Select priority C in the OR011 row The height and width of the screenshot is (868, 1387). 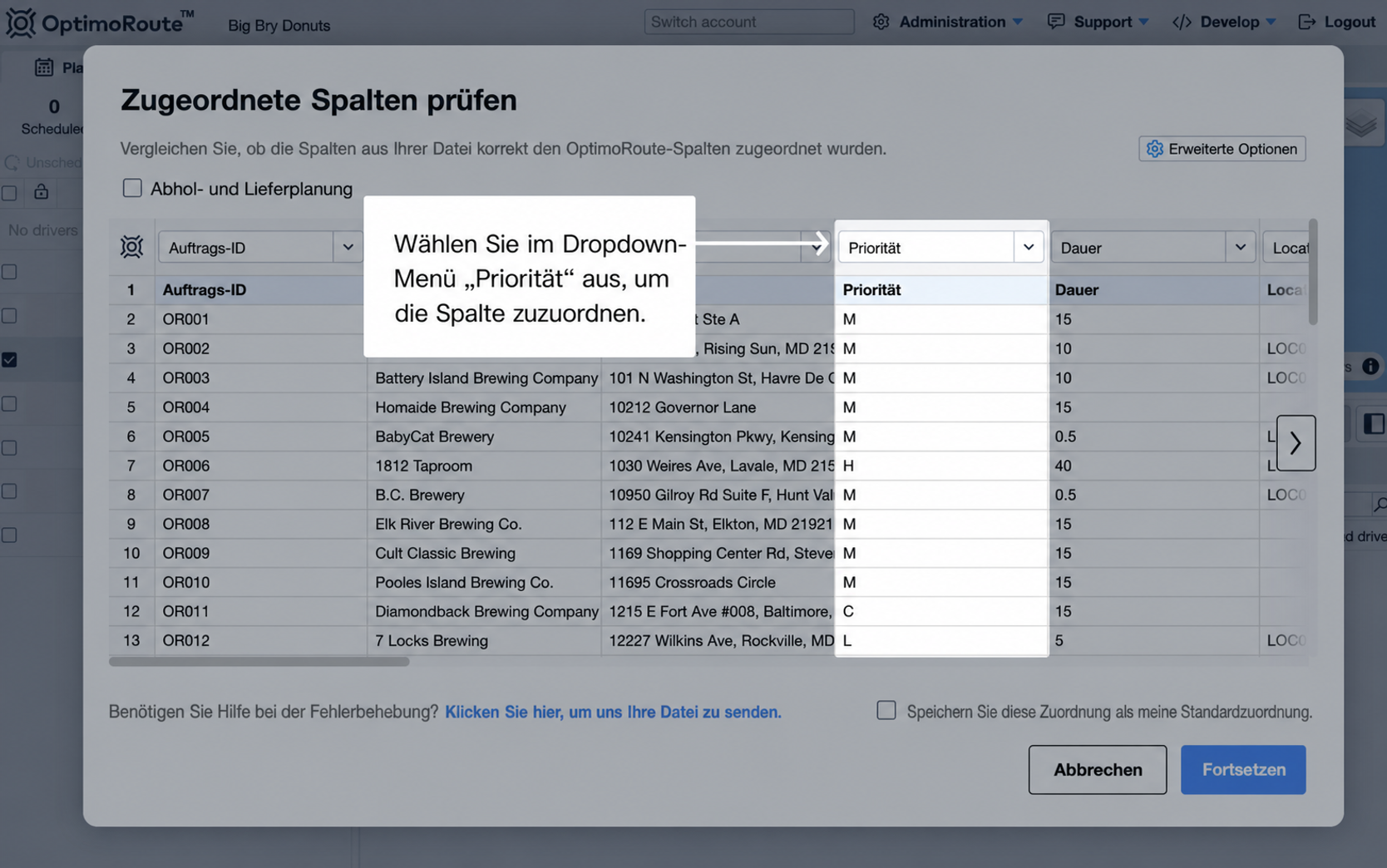click(941, 611)
